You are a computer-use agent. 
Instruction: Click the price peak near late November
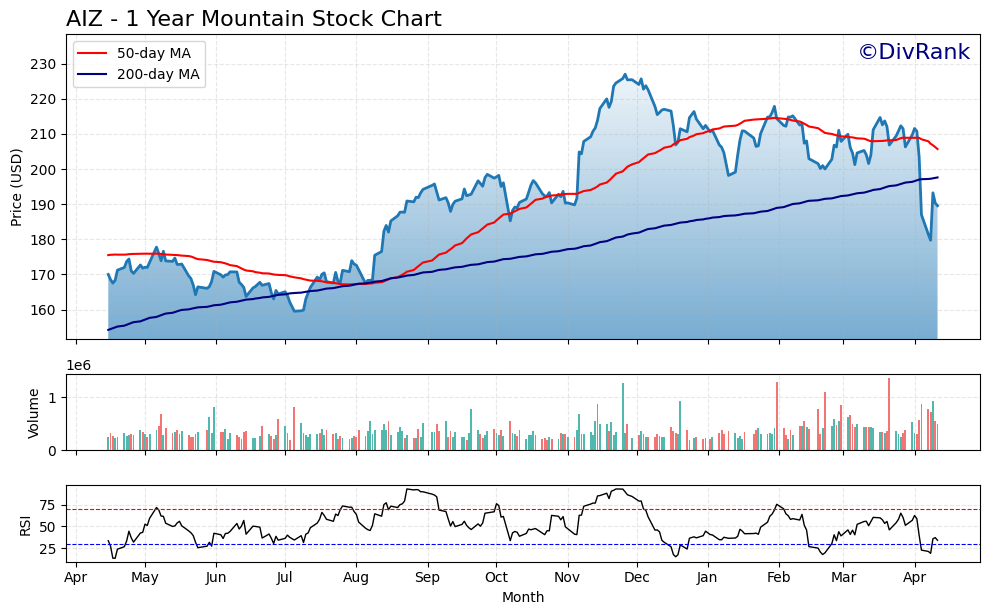(x=625, y=75)
